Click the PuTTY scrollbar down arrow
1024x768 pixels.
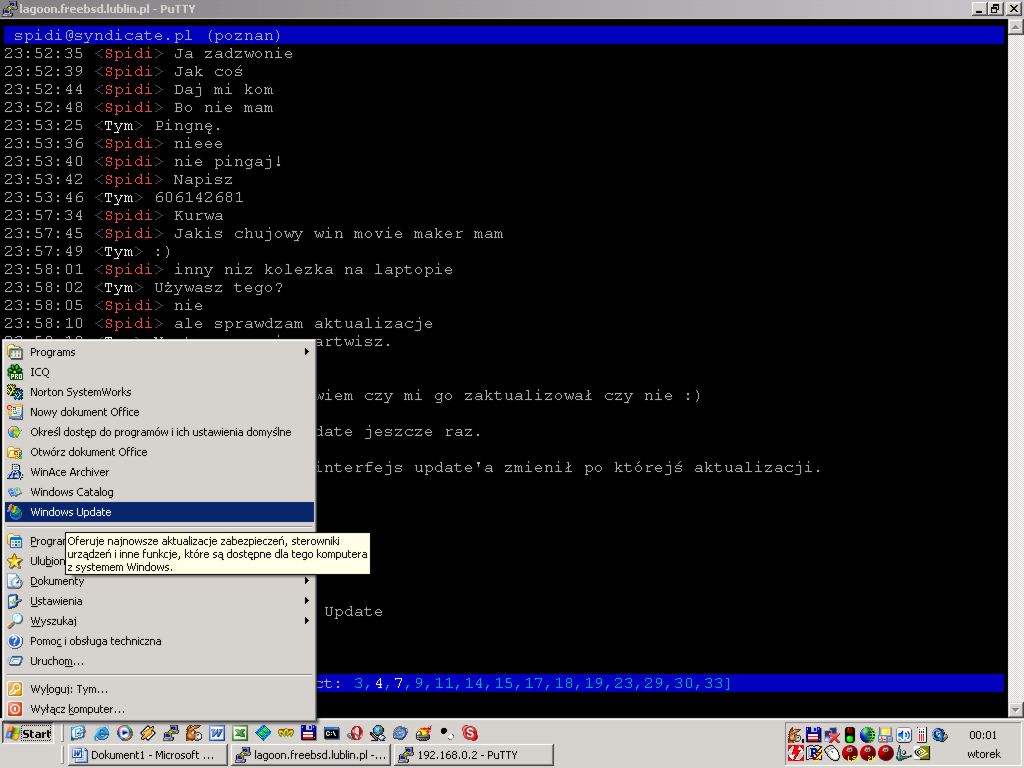click(1016, 709)
